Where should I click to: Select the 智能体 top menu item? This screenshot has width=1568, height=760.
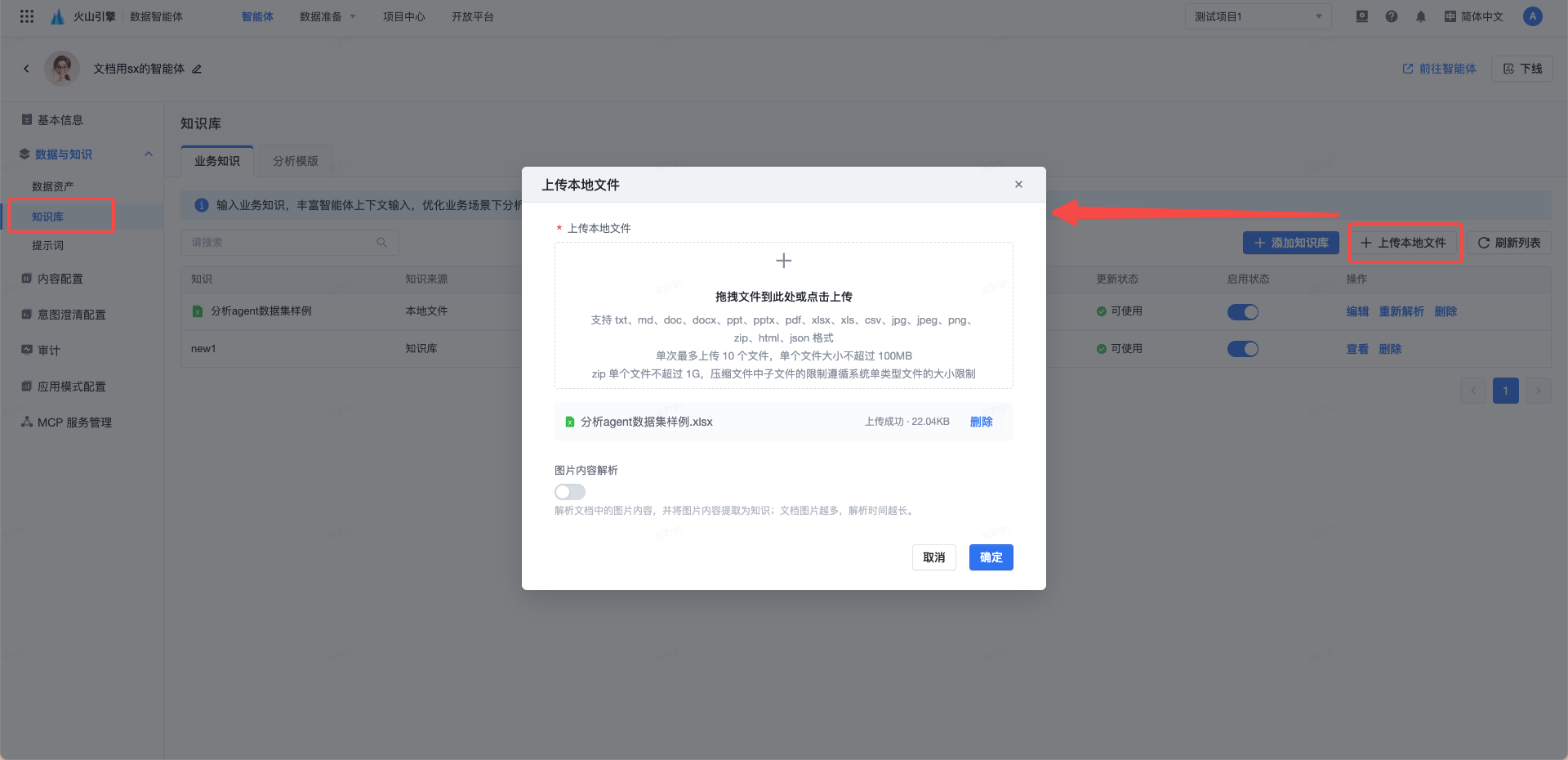(x=257, y=16)
